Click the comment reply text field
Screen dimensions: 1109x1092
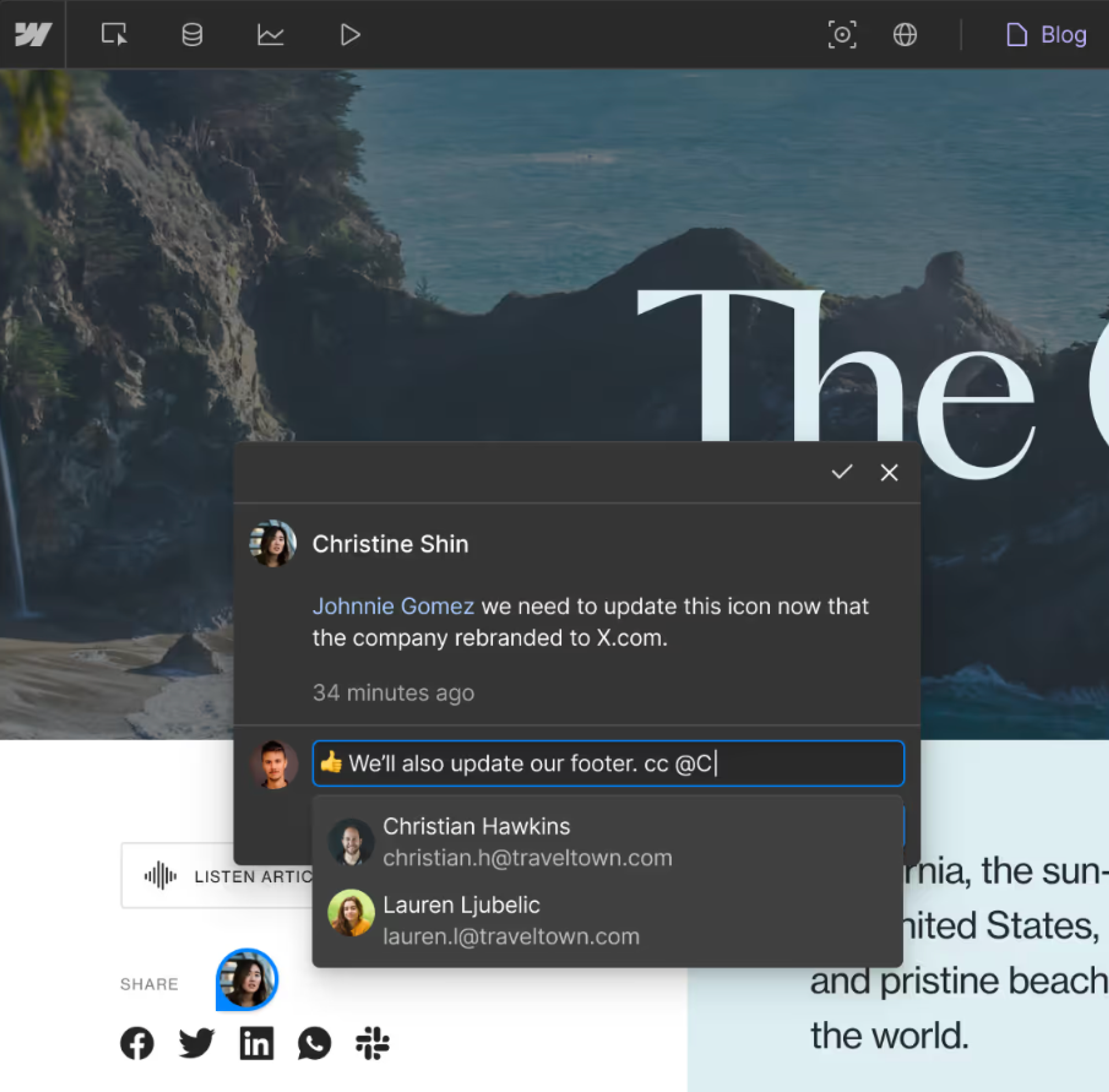tap(608, 763)
